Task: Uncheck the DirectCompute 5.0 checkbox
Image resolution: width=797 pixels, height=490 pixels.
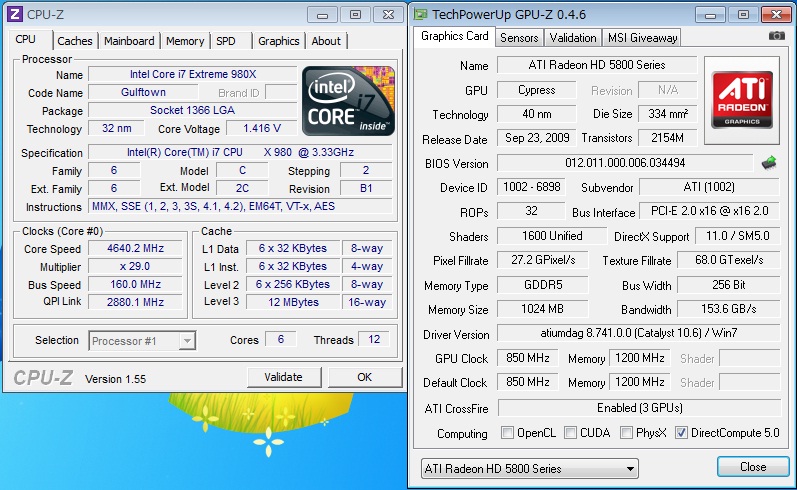Action: point(681,433)
